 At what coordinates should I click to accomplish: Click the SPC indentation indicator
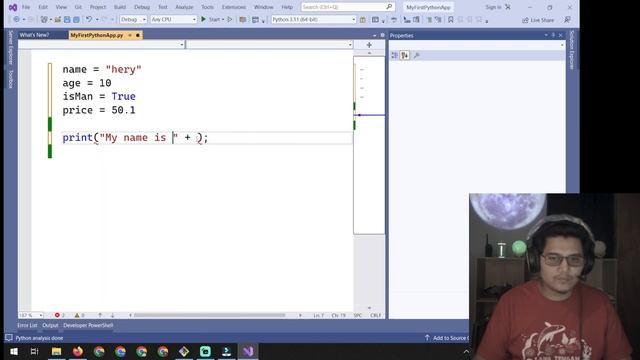pos(358,315)
